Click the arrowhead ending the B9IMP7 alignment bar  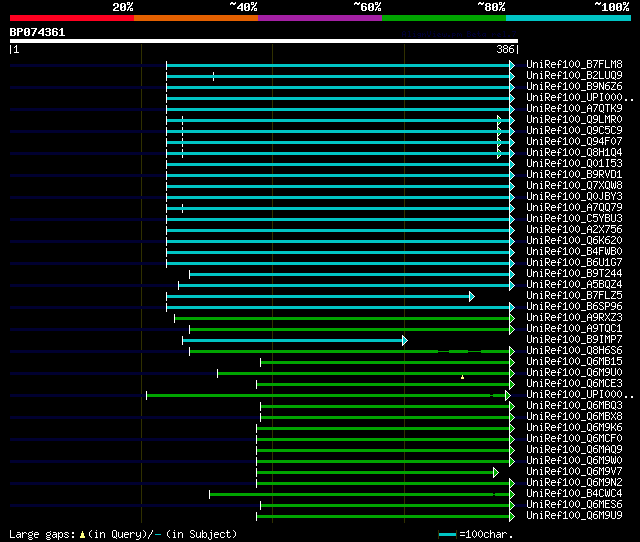[x=405, y=340]
